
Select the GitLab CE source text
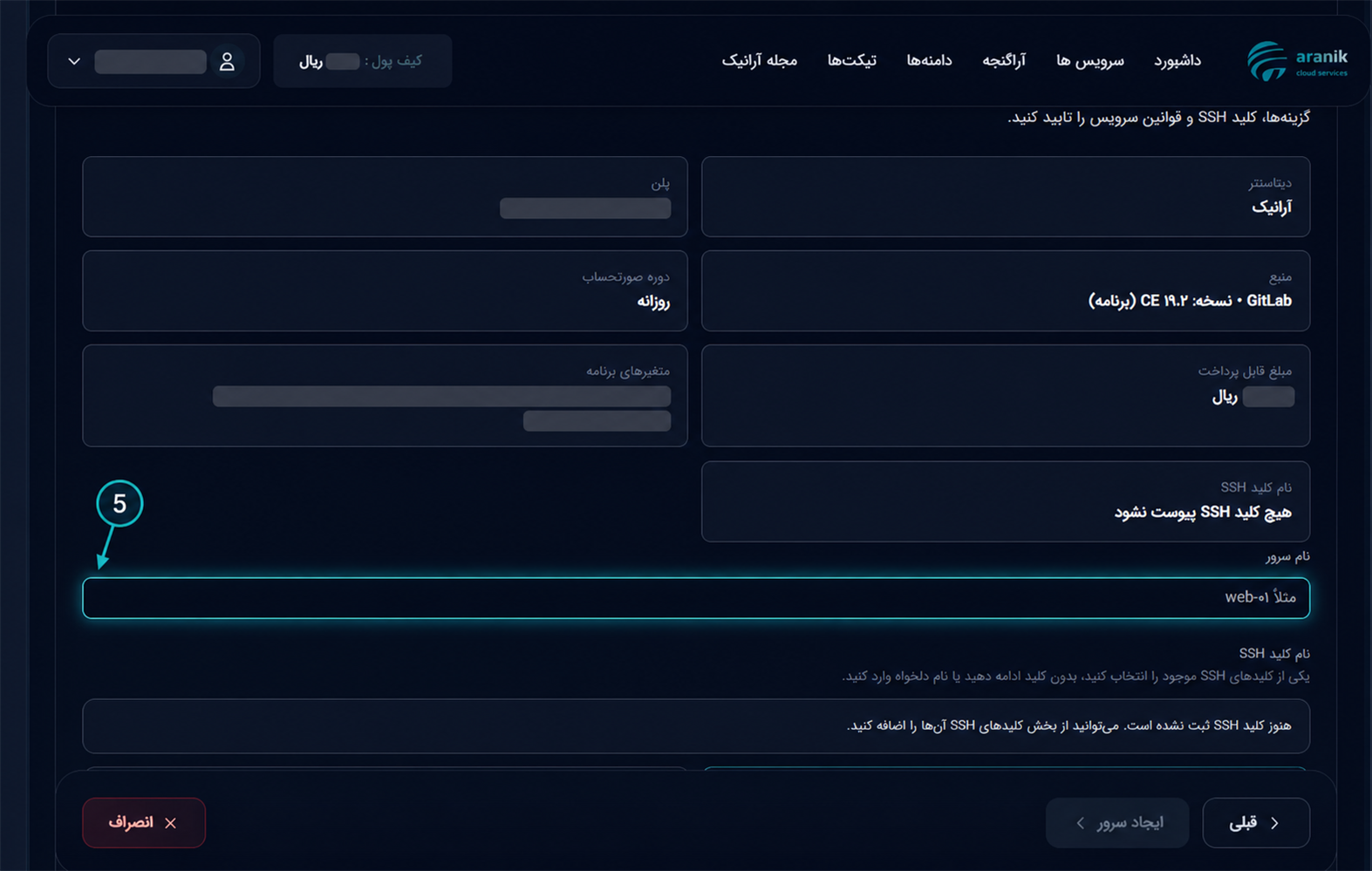point(1190,301)
